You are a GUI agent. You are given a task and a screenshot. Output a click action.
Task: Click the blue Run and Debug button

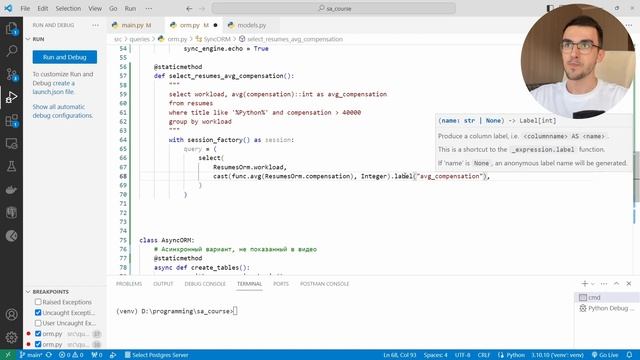point(65,57)
